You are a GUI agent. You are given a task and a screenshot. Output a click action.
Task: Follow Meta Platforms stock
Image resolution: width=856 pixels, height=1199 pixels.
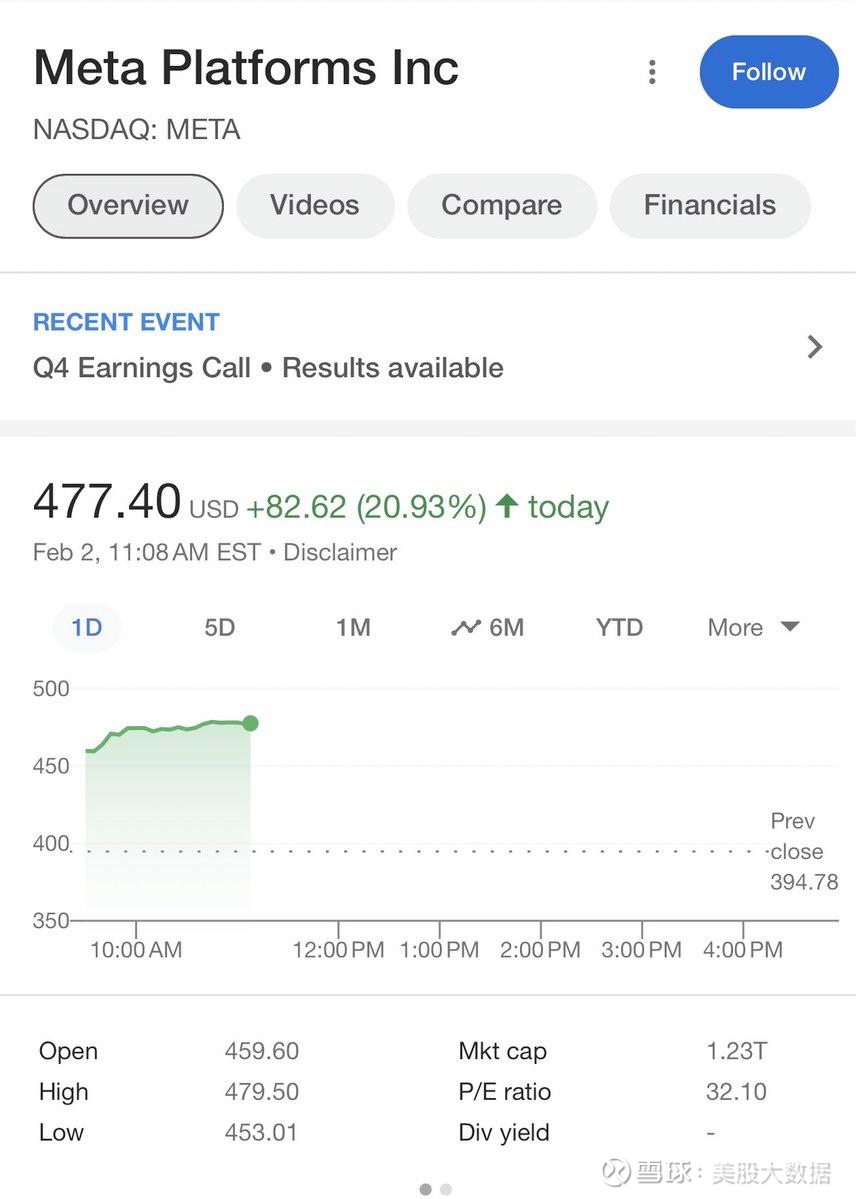coord(768,72)
